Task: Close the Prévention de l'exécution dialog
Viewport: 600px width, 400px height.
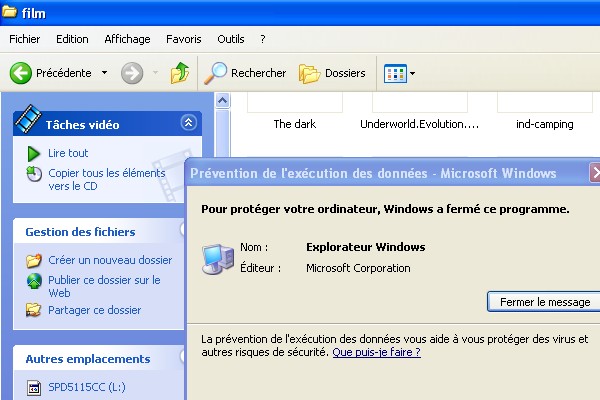Action: pyautogui.click(x=595, y=173)
